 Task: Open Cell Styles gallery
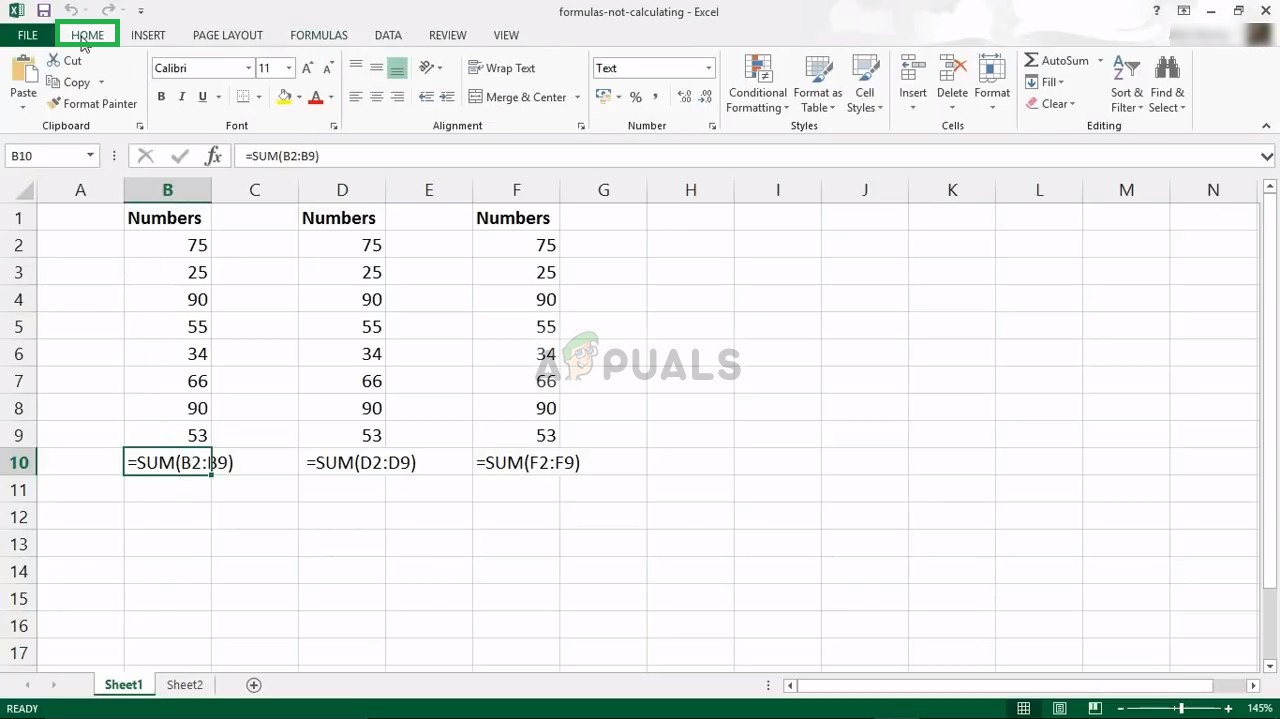coord(865,84)
